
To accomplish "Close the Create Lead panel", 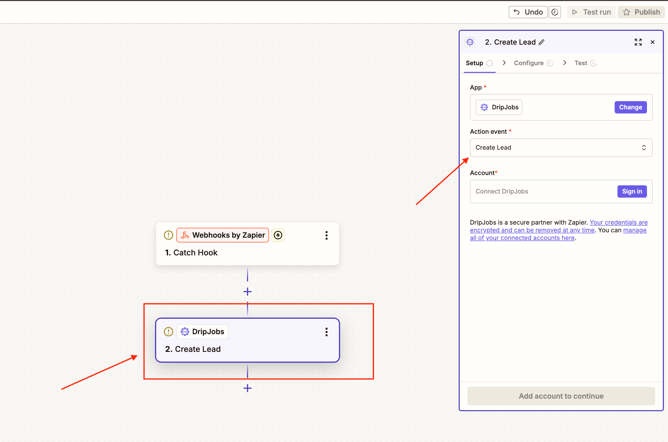I will pyautogui.click(x=653, y=42).
